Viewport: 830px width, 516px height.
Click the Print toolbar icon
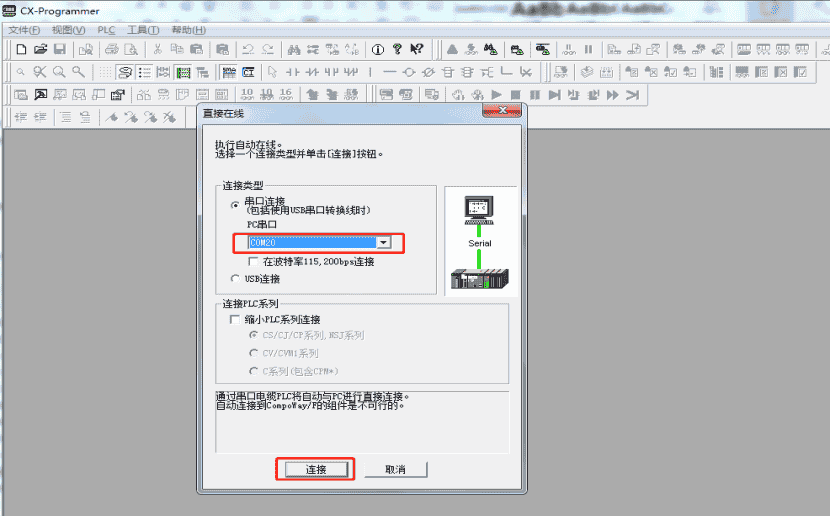[112, 49]
